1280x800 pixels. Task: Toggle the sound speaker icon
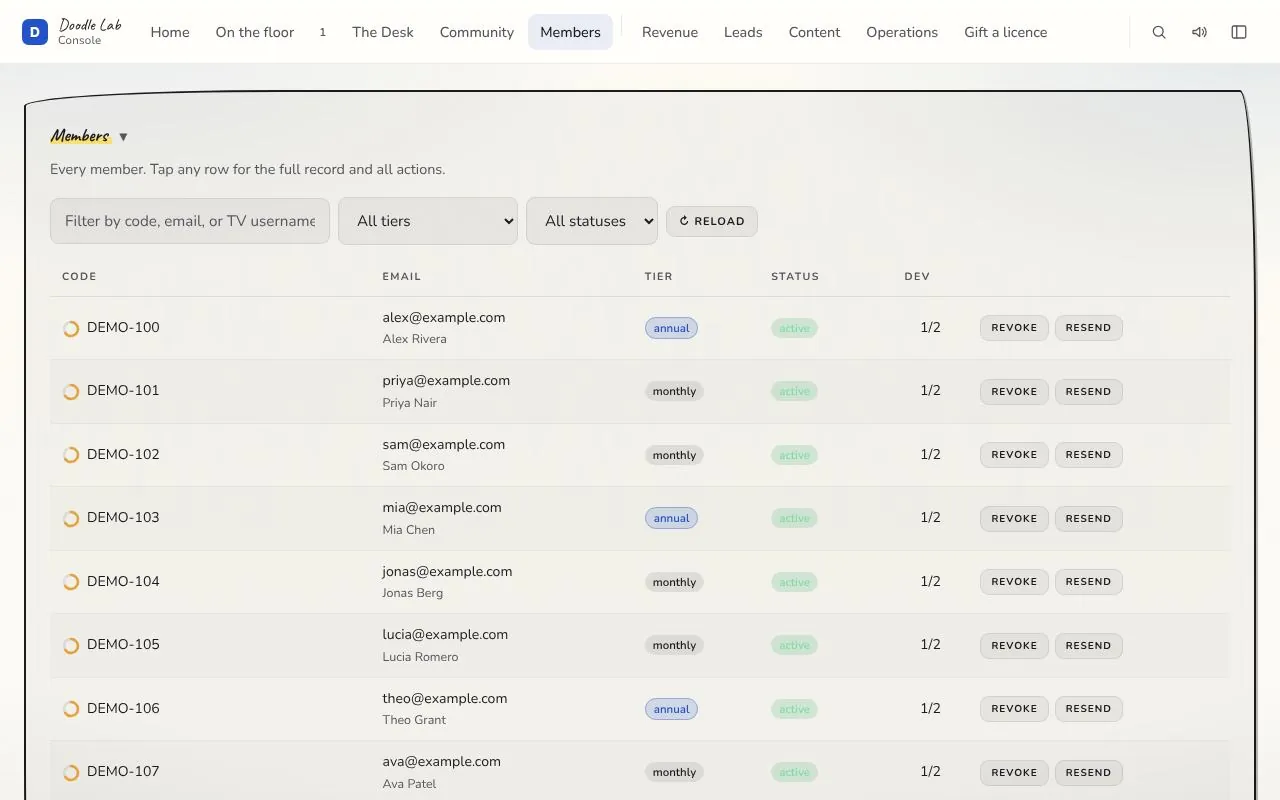coord(1199,32)
